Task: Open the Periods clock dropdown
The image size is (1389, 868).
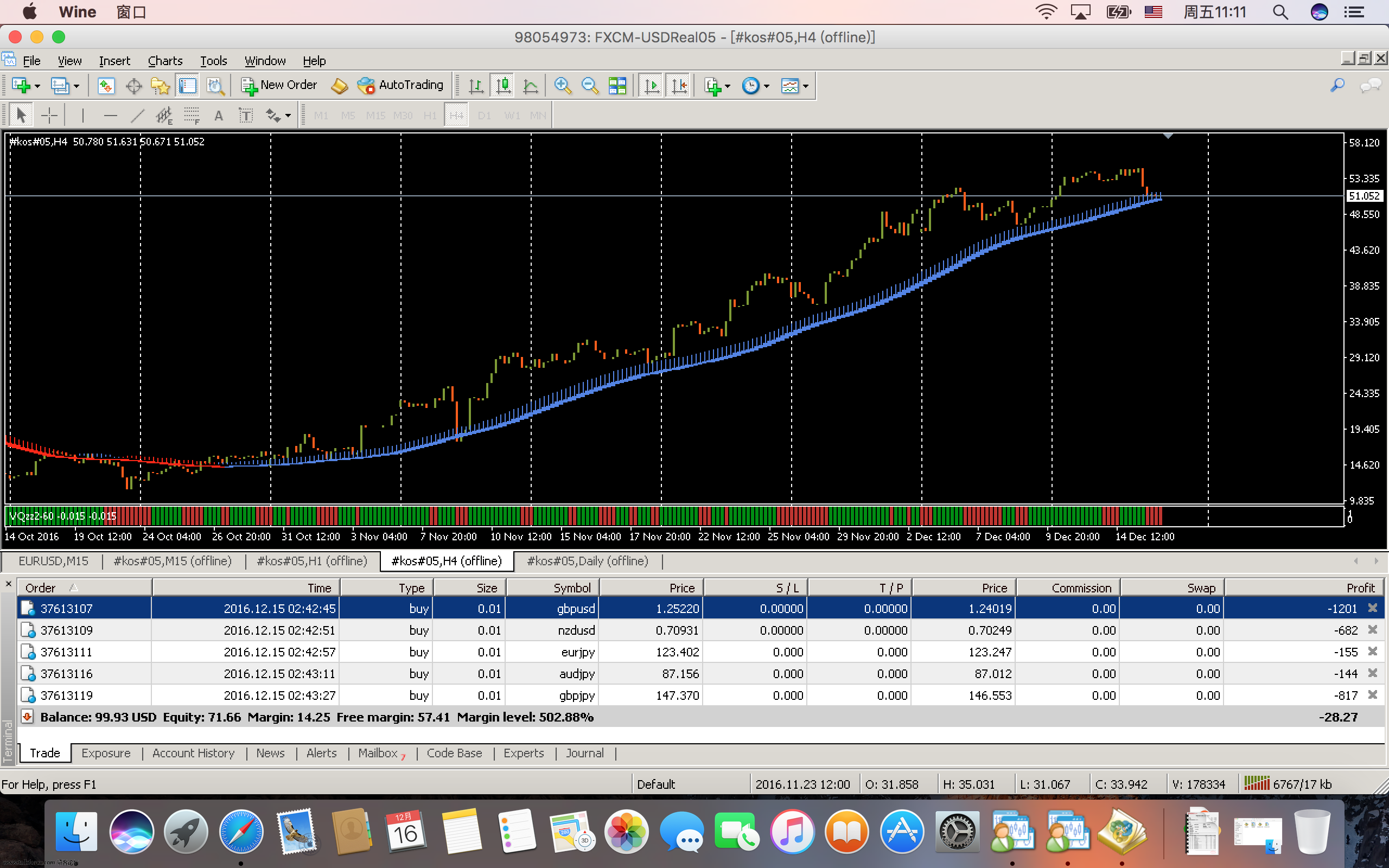Action: pyautogui.click(x=755, y=86)
